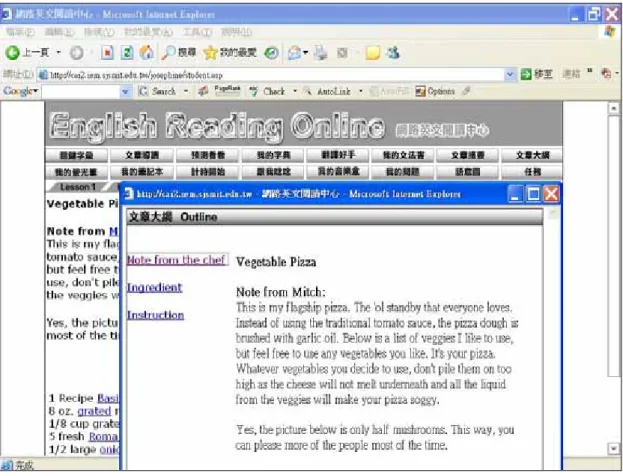The image size is (623, 476).
Task: Click the main window scrollbar down arrow
Action: coord(613,449)
